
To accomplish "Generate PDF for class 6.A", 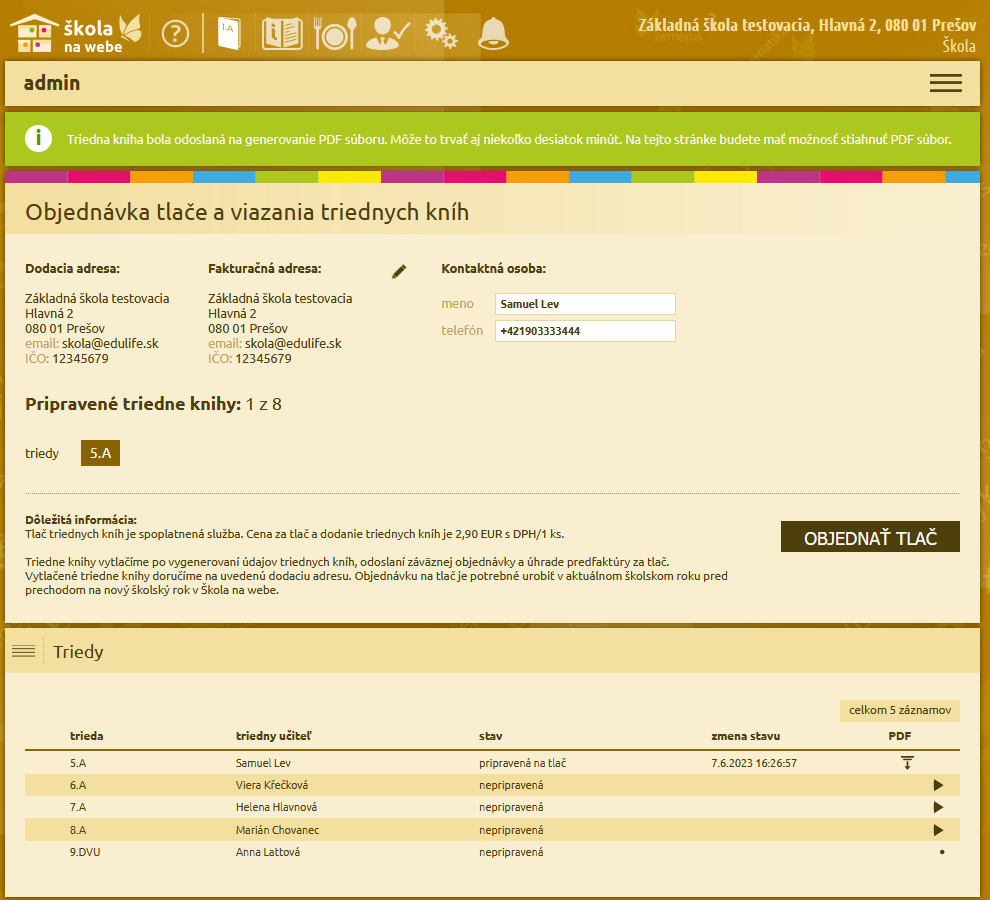I will coord(938,785).
